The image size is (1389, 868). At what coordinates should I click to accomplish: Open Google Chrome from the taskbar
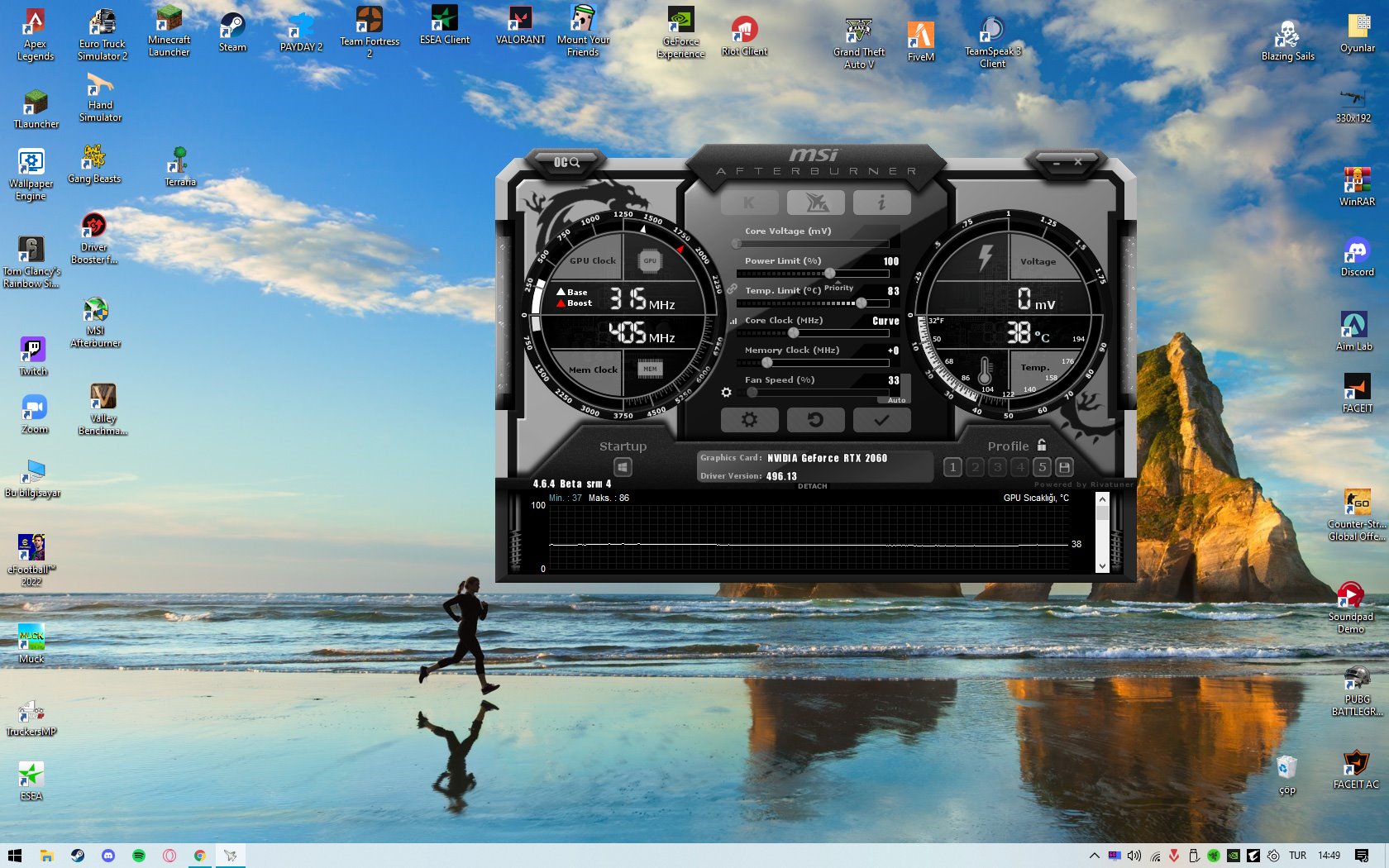click(199, 856)
